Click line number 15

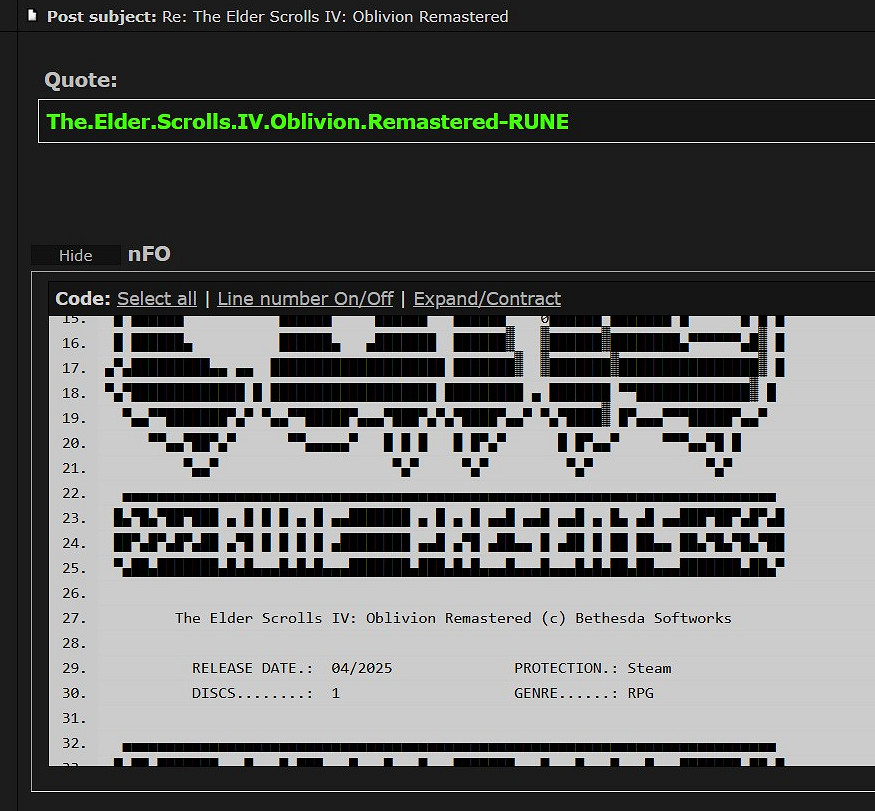coord(73,319)
